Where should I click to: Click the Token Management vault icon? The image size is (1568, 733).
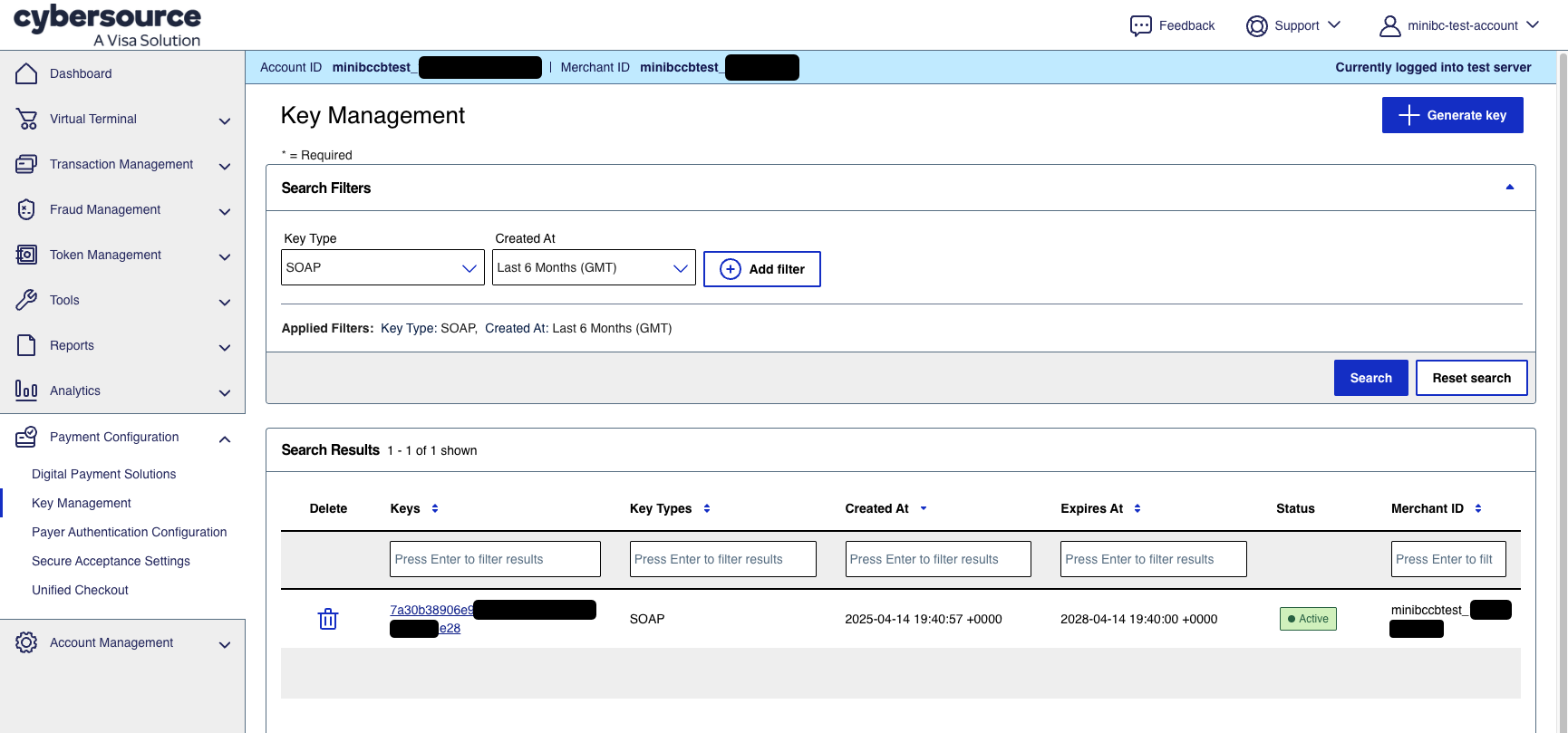pyautogui.click(x=26, y=255)
